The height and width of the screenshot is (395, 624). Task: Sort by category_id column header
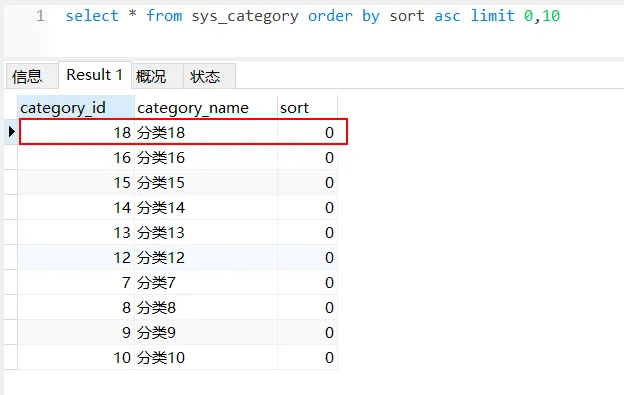pyautogui.click(x=76, y=108)
